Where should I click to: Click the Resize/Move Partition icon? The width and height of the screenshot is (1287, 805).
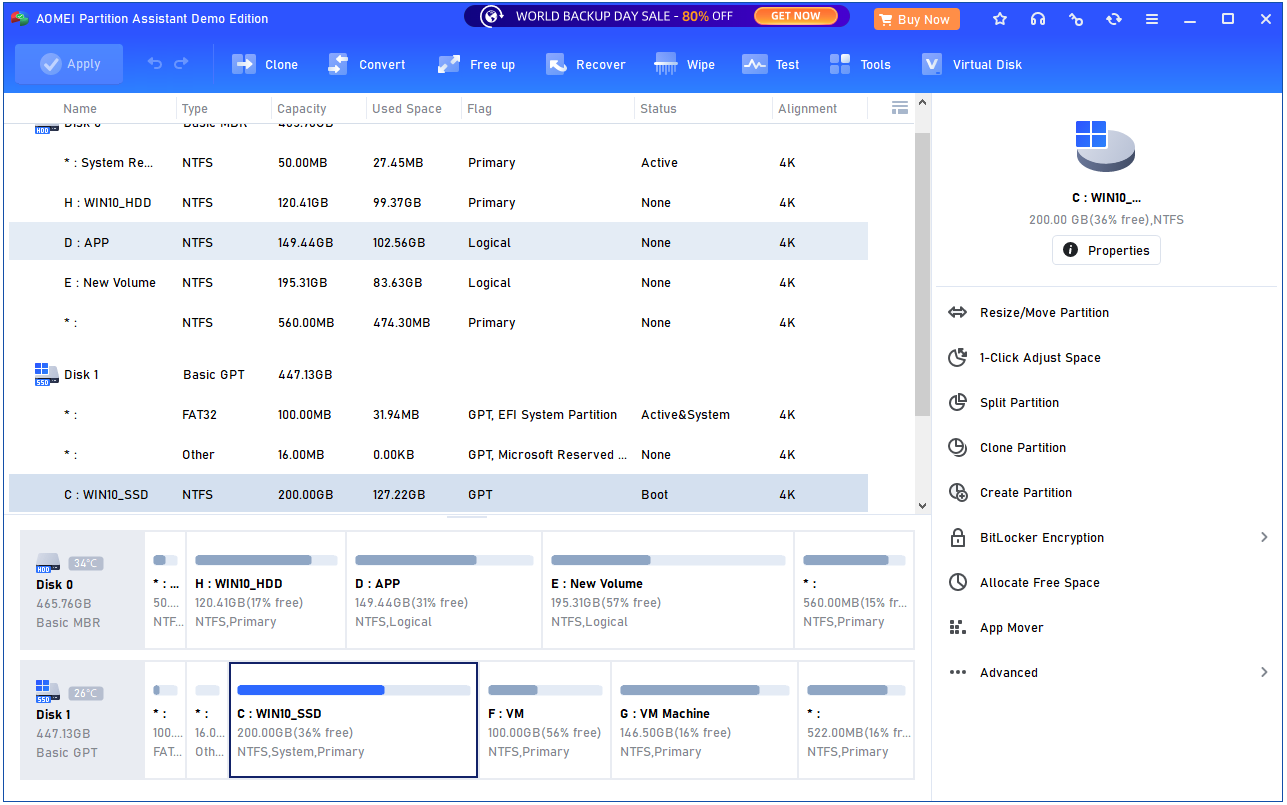pos(958,313)
